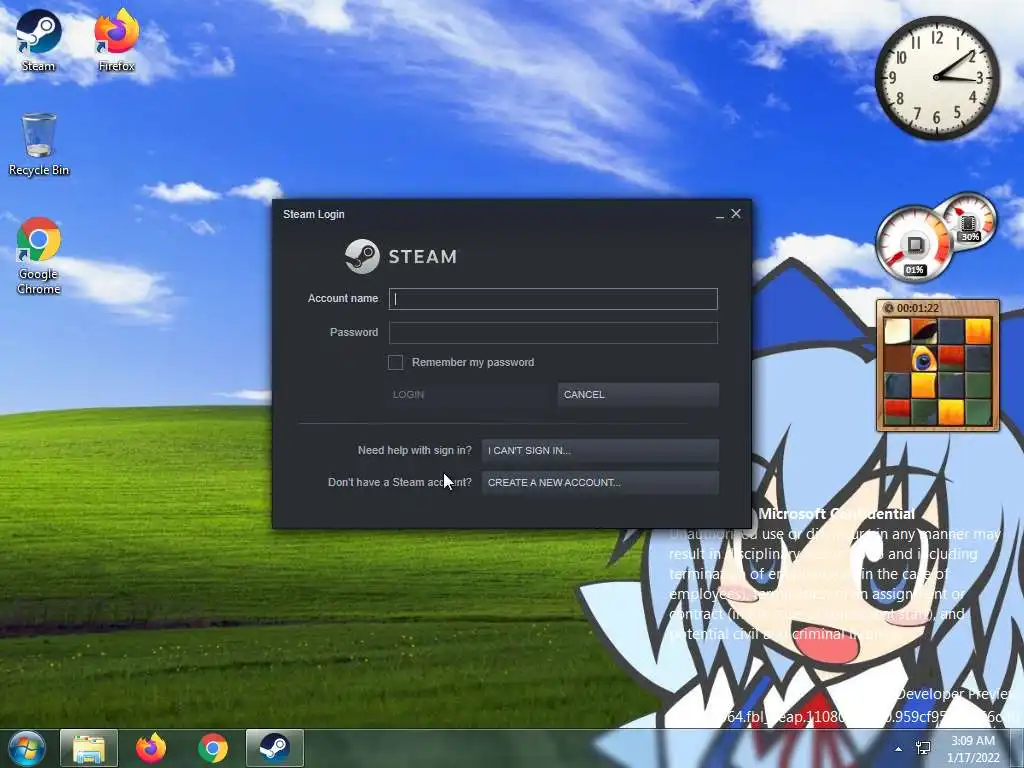This screenshot has height=768, width=1024.
Task: Show hidden tray icons arrow
Action: 899,749
